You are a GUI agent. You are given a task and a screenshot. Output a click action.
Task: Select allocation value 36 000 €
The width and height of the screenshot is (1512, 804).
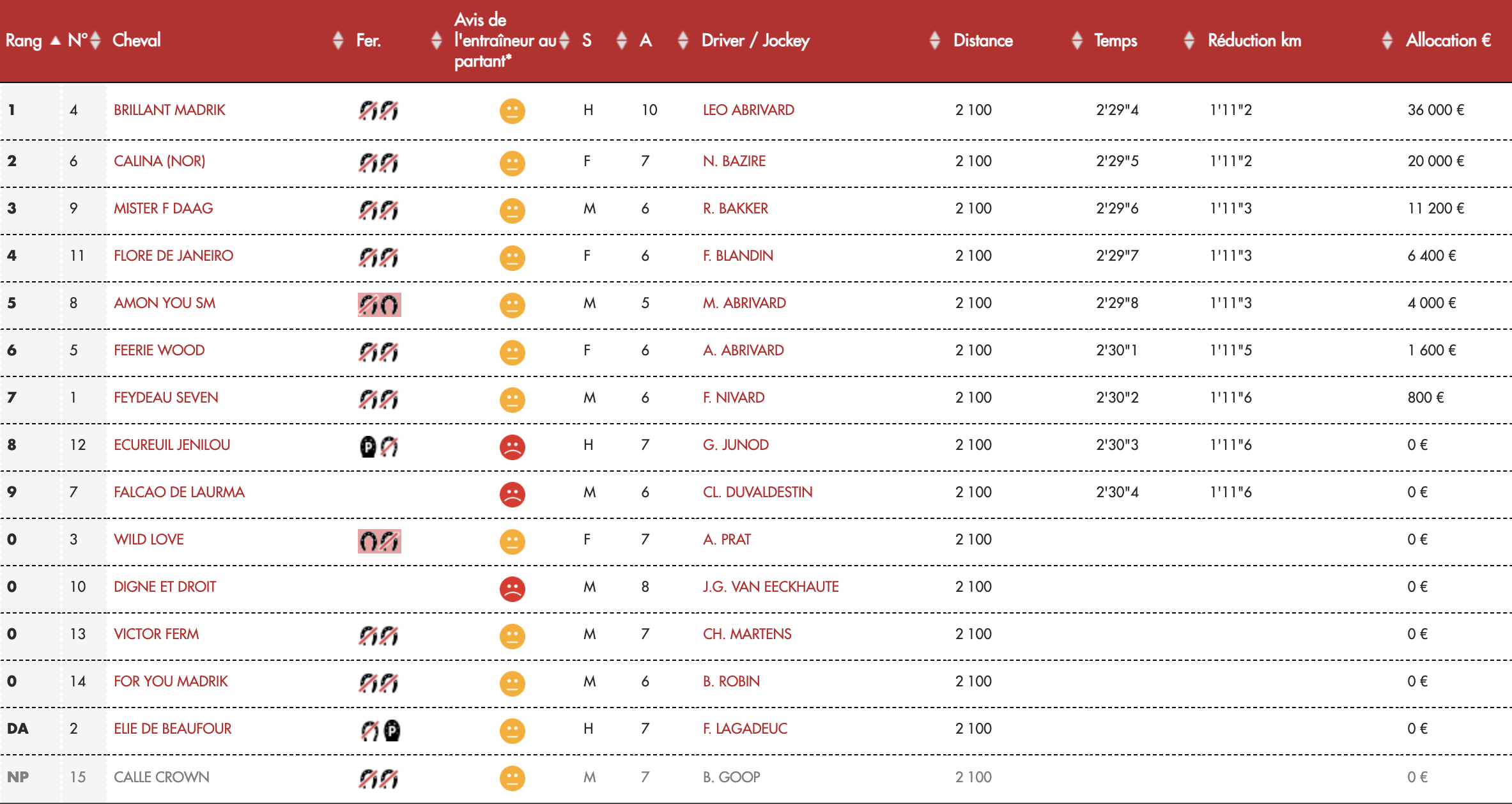pos(1435,110)
